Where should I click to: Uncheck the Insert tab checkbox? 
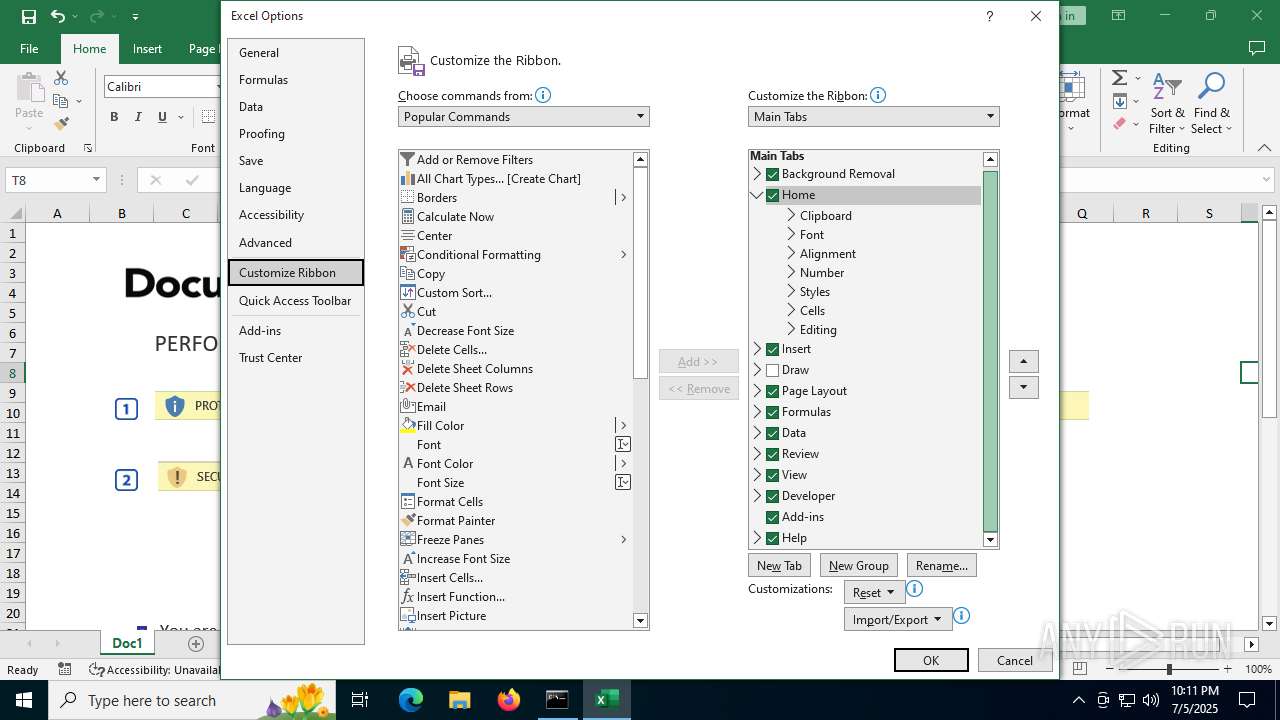coord(772,349)
